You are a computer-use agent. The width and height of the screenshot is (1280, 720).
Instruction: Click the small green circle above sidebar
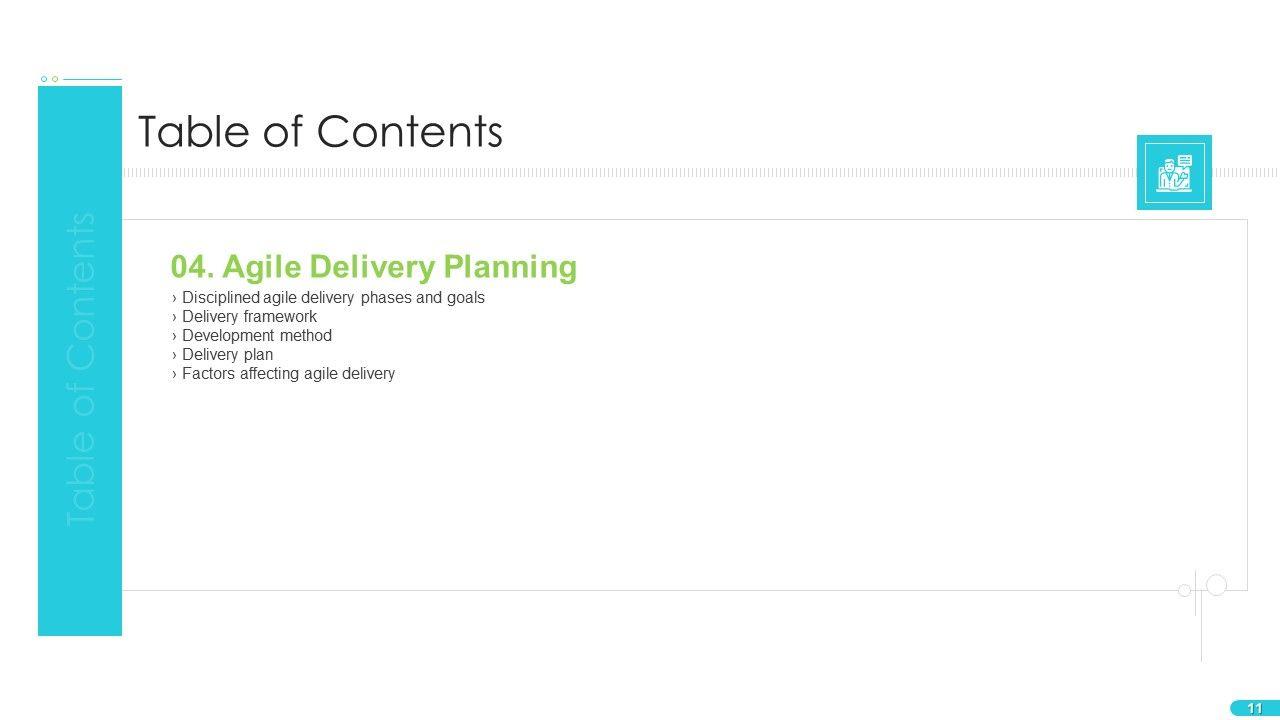(55, 79)
